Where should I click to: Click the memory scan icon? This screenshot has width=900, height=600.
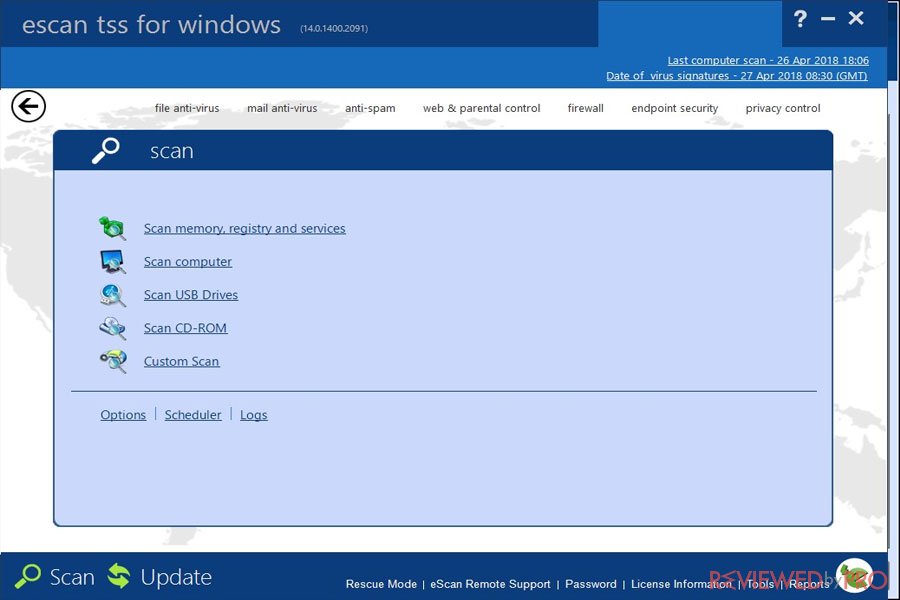[x=112, y=228]
